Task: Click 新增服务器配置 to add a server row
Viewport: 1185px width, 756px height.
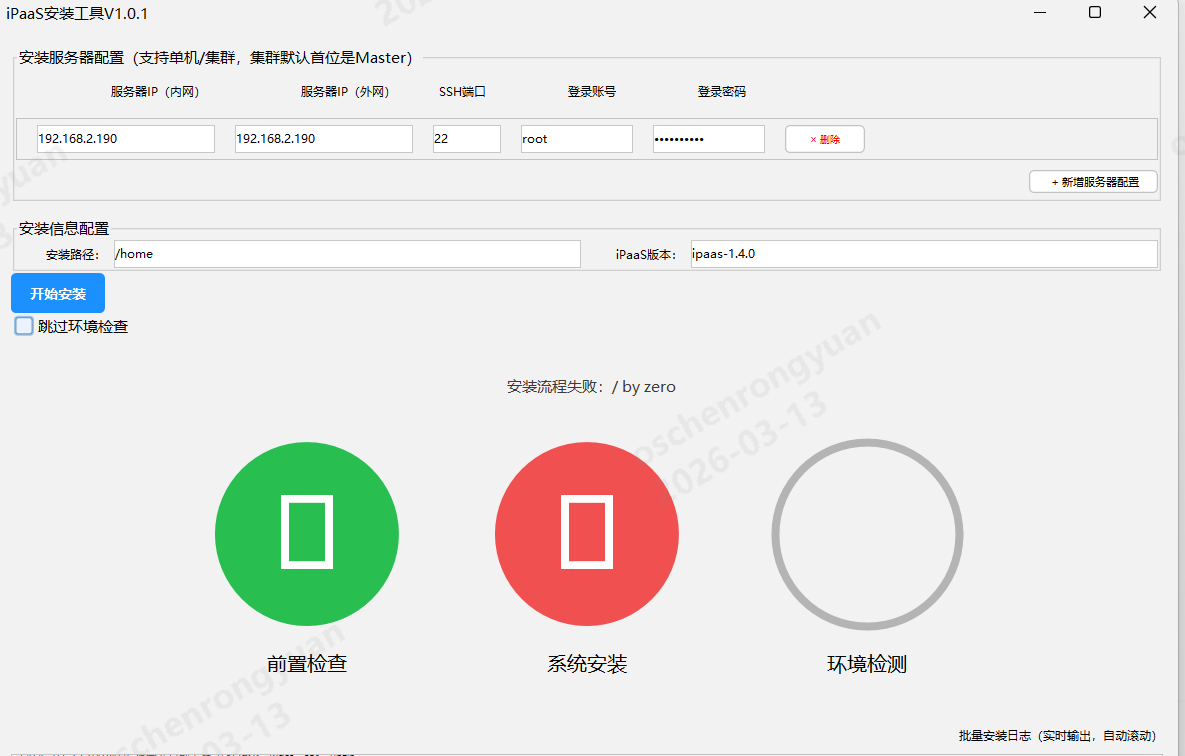Action: pyautogui.click(x=1093, y=181)
